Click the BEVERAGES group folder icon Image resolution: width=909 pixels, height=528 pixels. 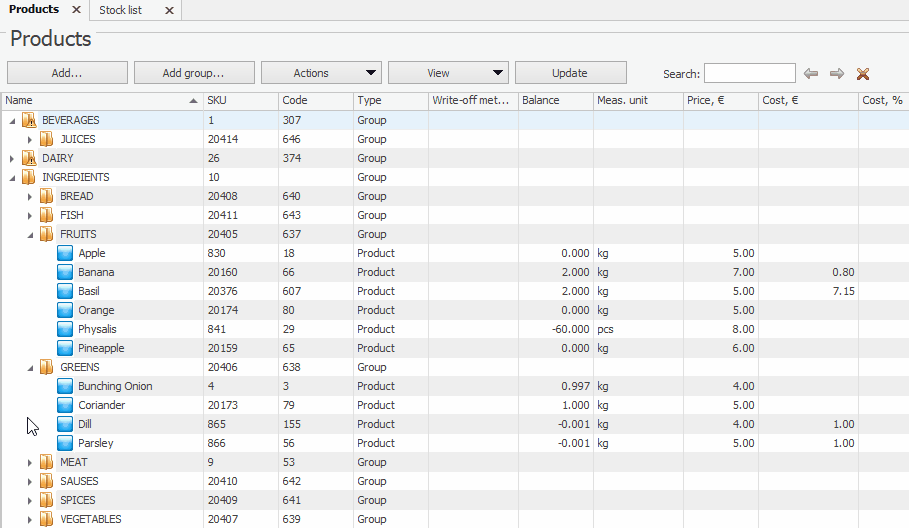[x=28, y=120]
